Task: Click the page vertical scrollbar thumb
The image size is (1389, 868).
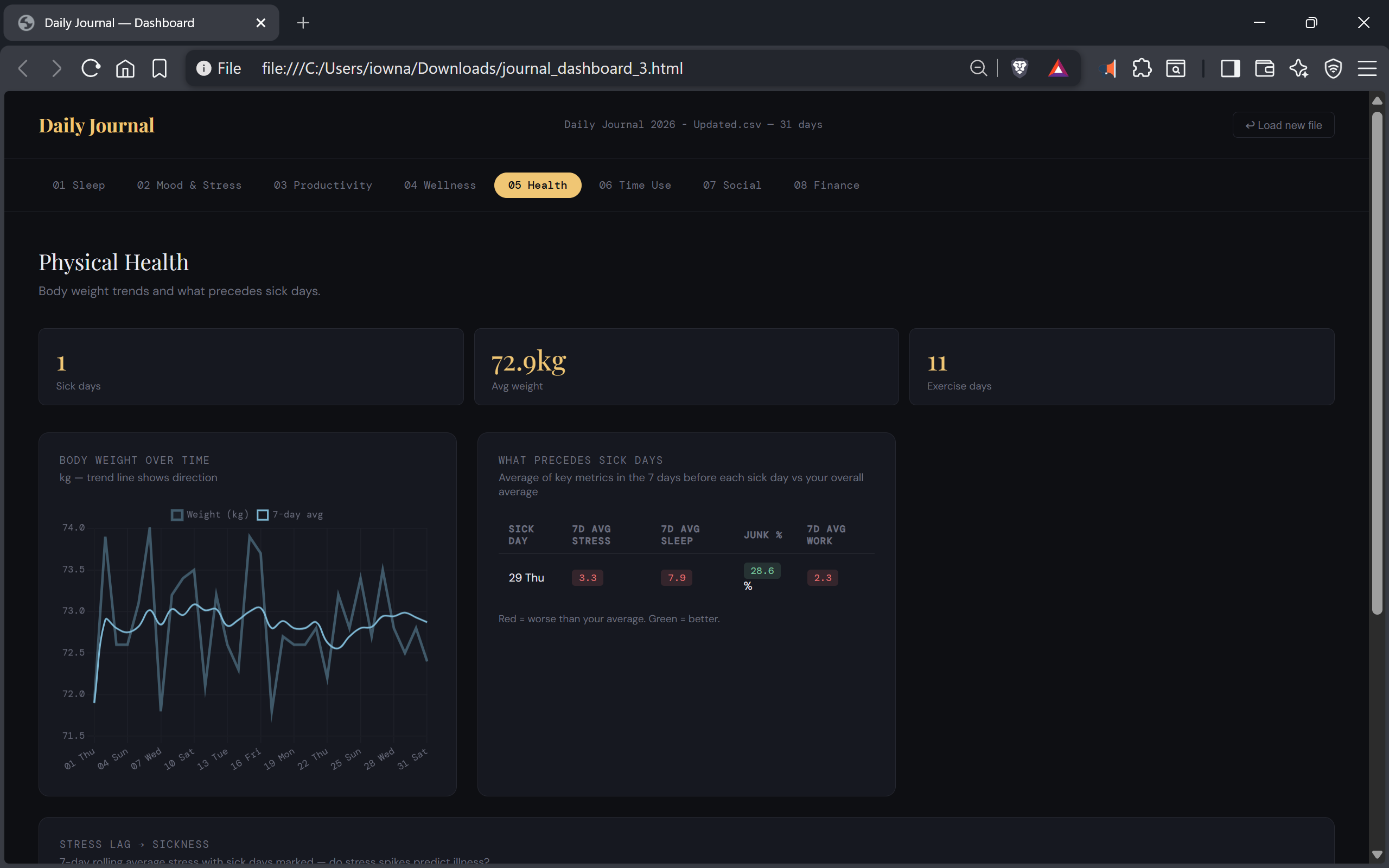Action: click(x=1377, y=363)
